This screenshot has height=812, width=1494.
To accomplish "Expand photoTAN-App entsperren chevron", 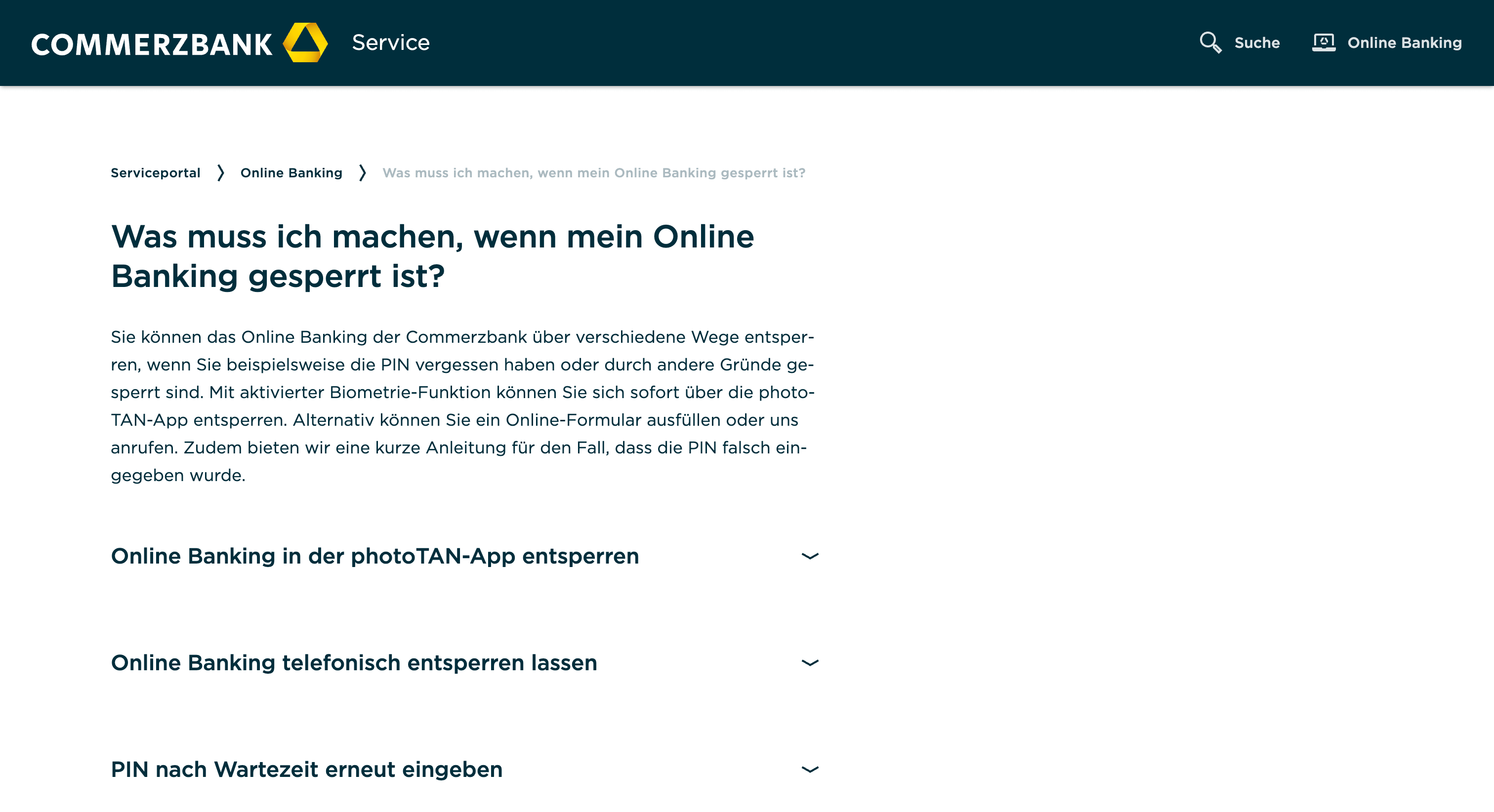I will tap(810, 556).
